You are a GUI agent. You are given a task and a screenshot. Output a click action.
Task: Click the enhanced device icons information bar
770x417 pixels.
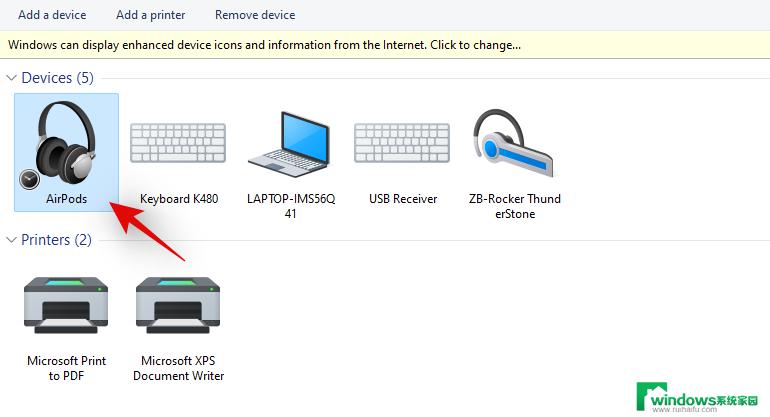pos(385,45)
